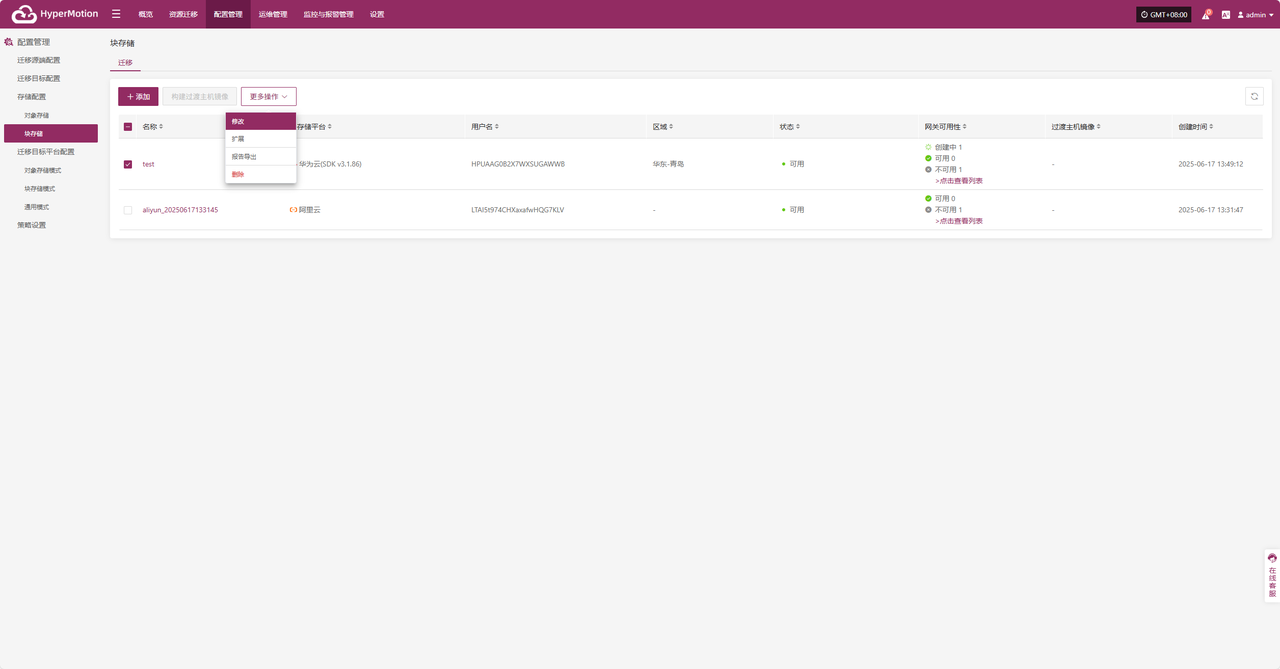Switch to the 迁移 tab

(x=125, y=62)
